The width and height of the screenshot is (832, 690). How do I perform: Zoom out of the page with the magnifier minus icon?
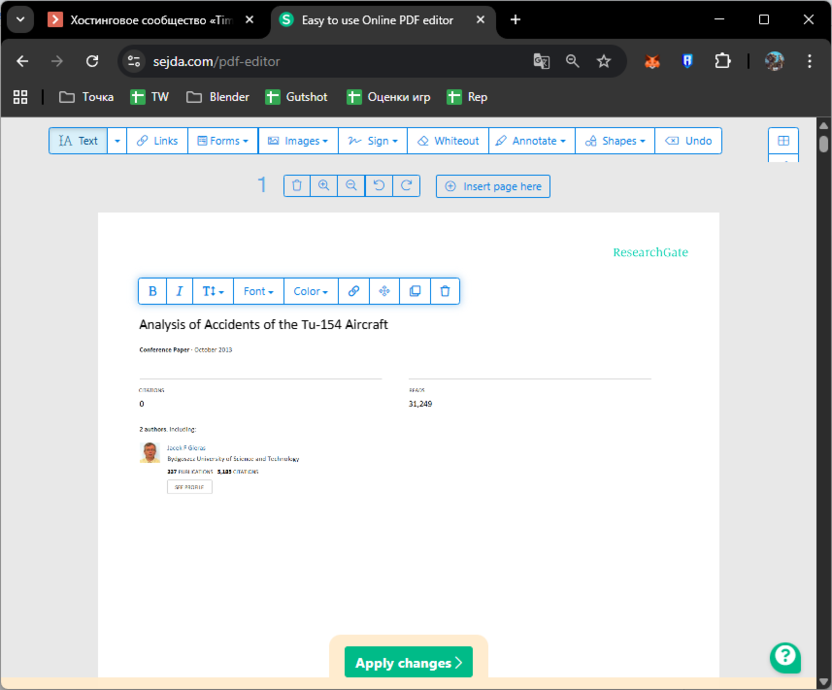click(x=351, y=186)
